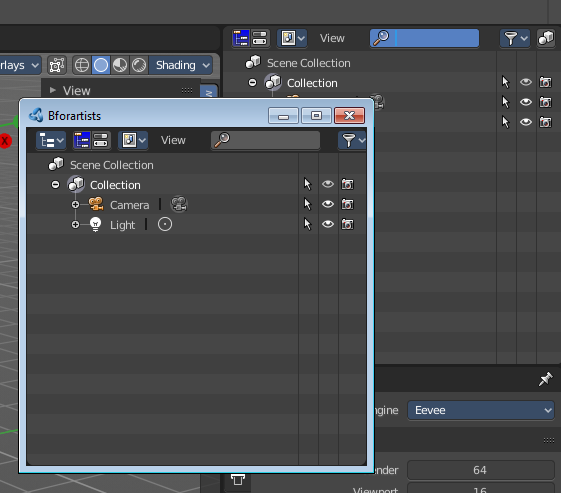Switch to LookDev shading mode
Screen dimensions: 561x493
120,65
